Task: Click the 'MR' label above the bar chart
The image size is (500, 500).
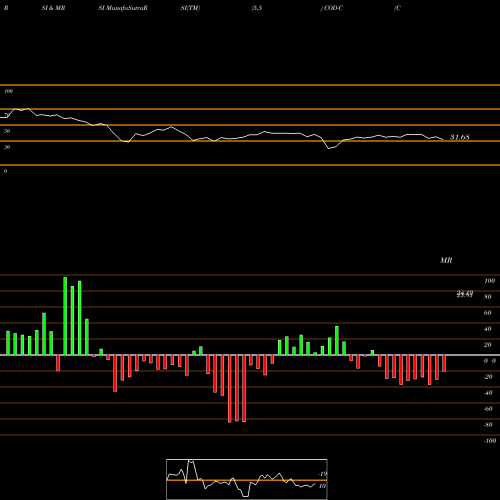Action: (x=446, y=260)
